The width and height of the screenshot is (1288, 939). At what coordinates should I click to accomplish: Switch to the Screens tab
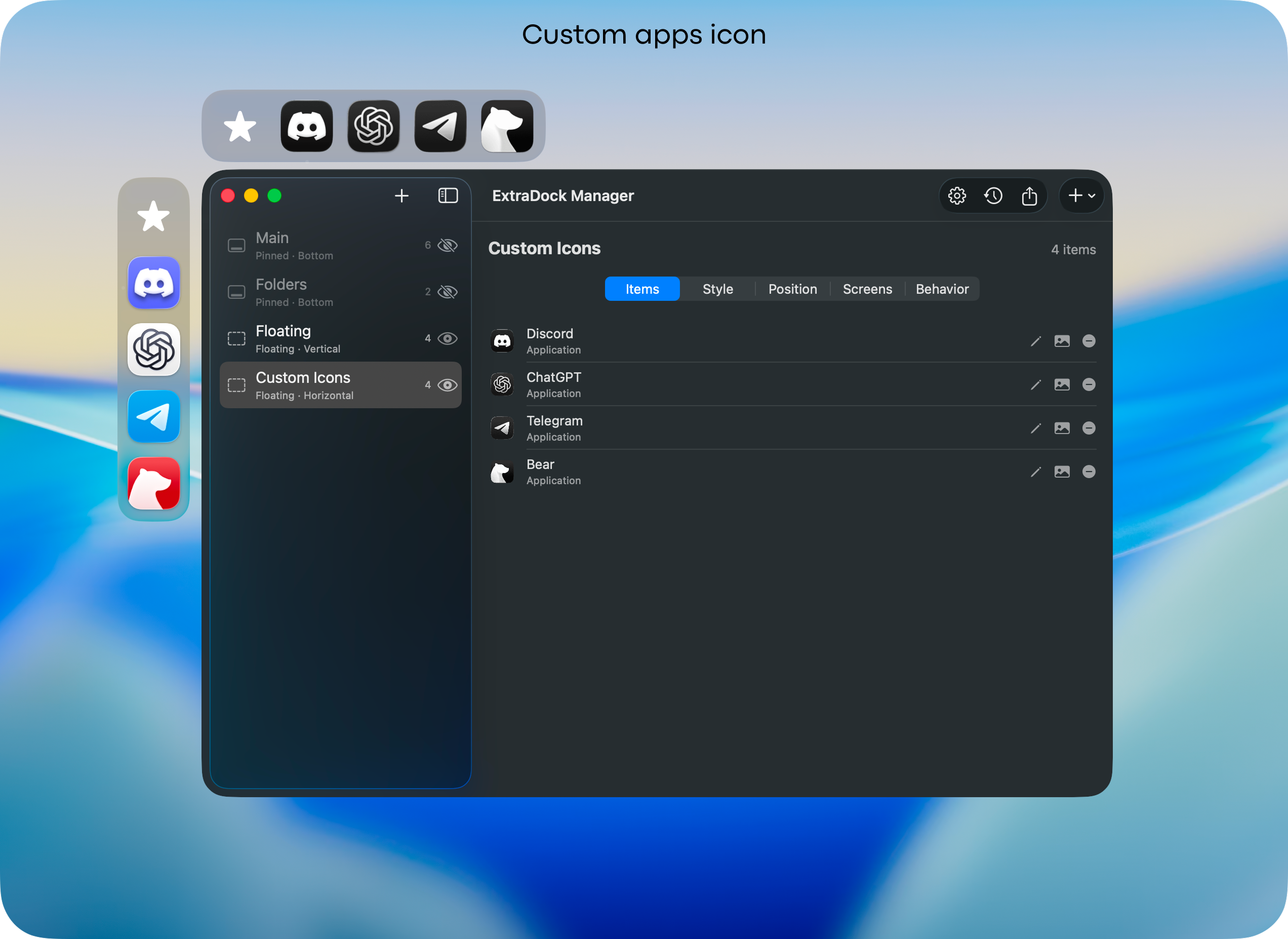coord(868,289)
